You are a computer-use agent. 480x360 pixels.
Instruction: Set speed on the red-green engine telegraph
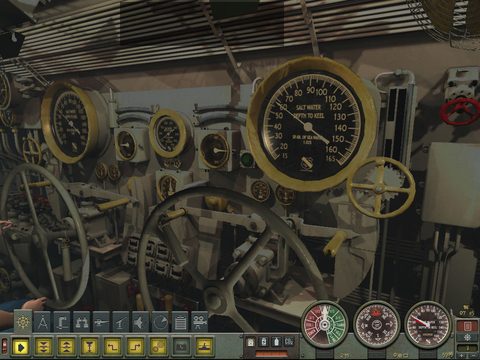click(325, 324)
